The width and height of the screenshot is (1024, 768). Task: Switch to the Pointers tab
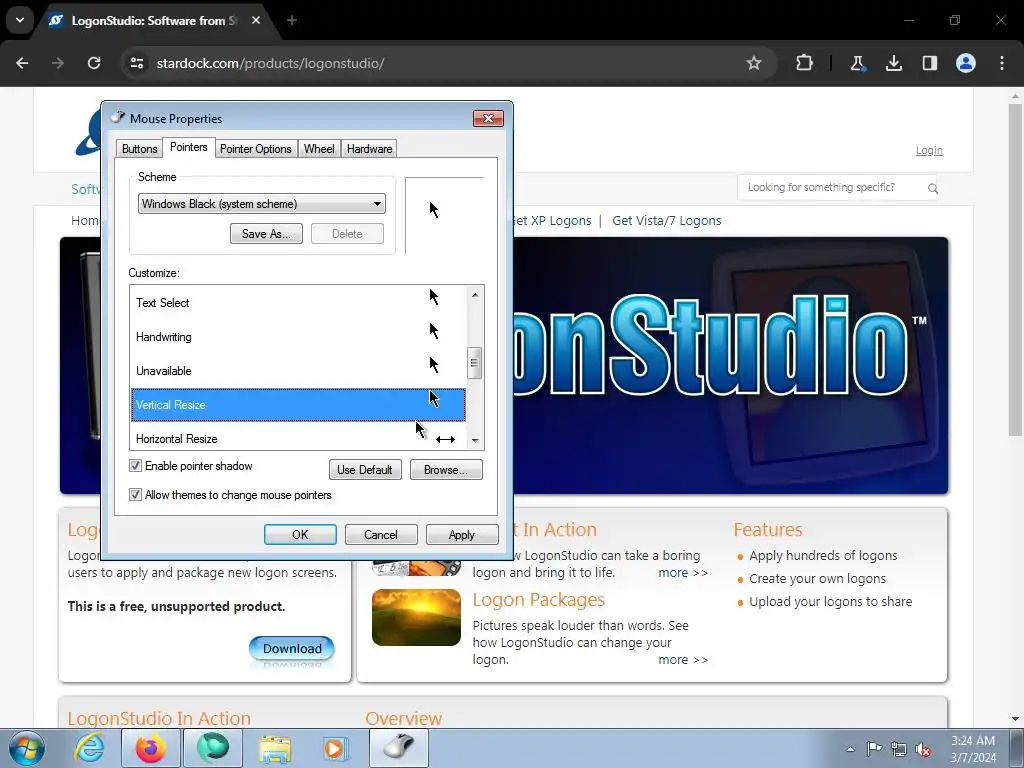click(x=188, y=147)
